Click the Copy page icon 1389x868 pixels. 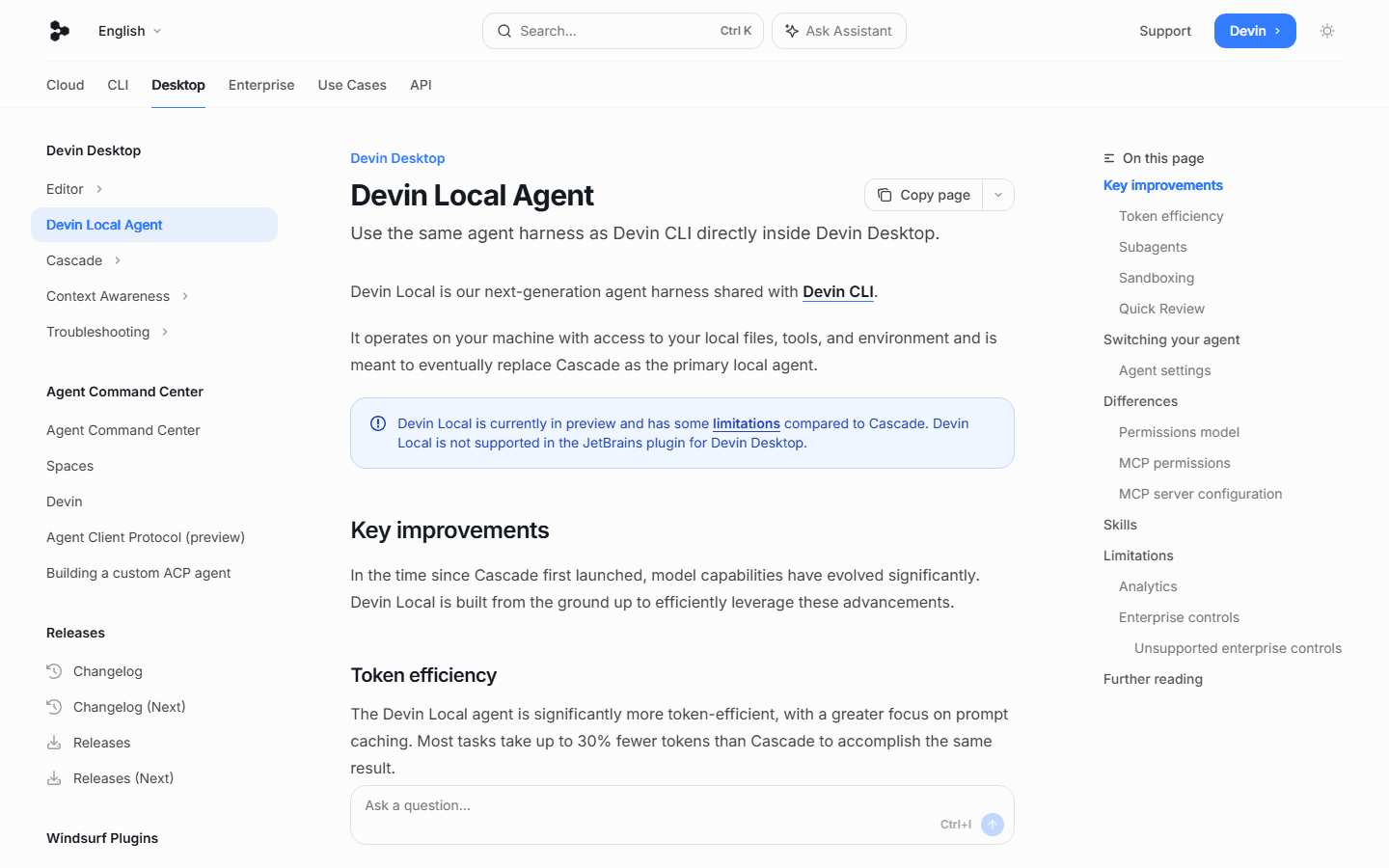(885, 195)
